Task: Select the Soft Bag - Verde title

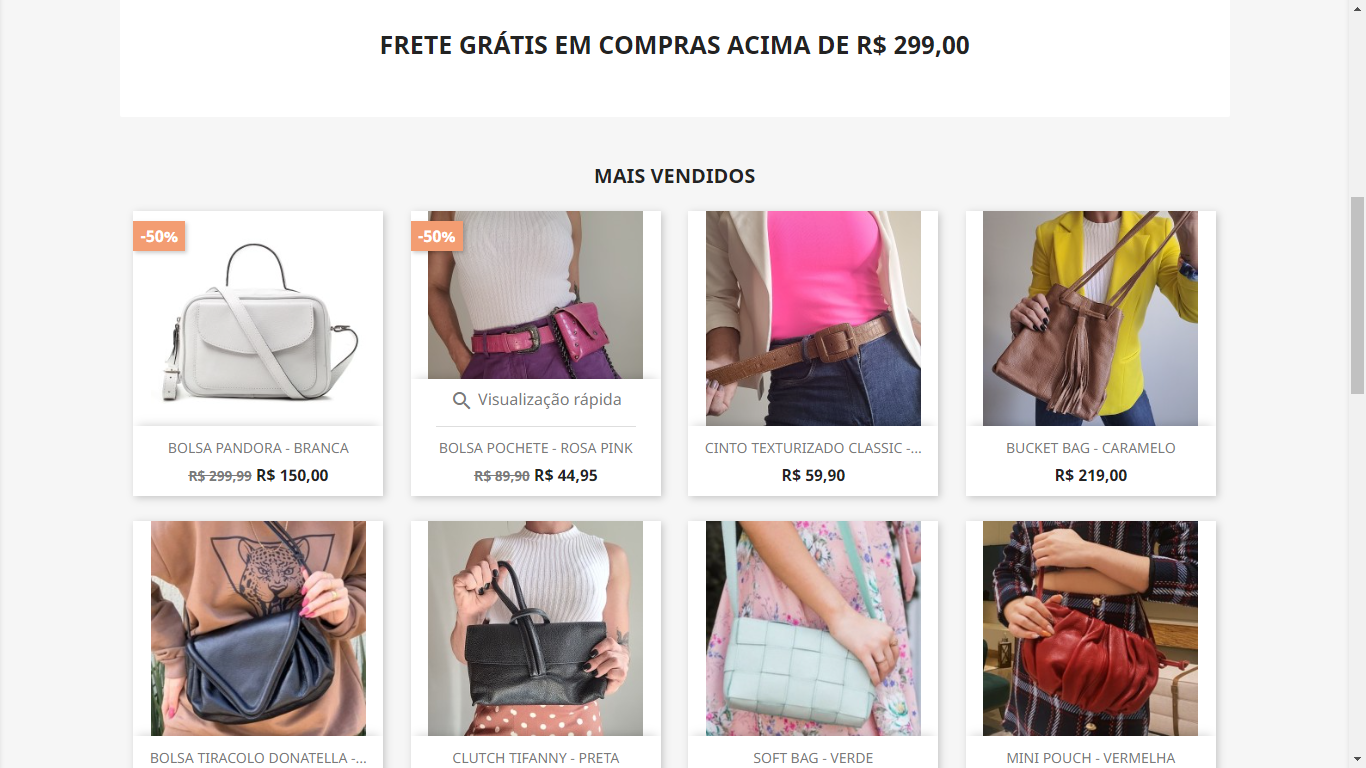Action: click(813, 758)
